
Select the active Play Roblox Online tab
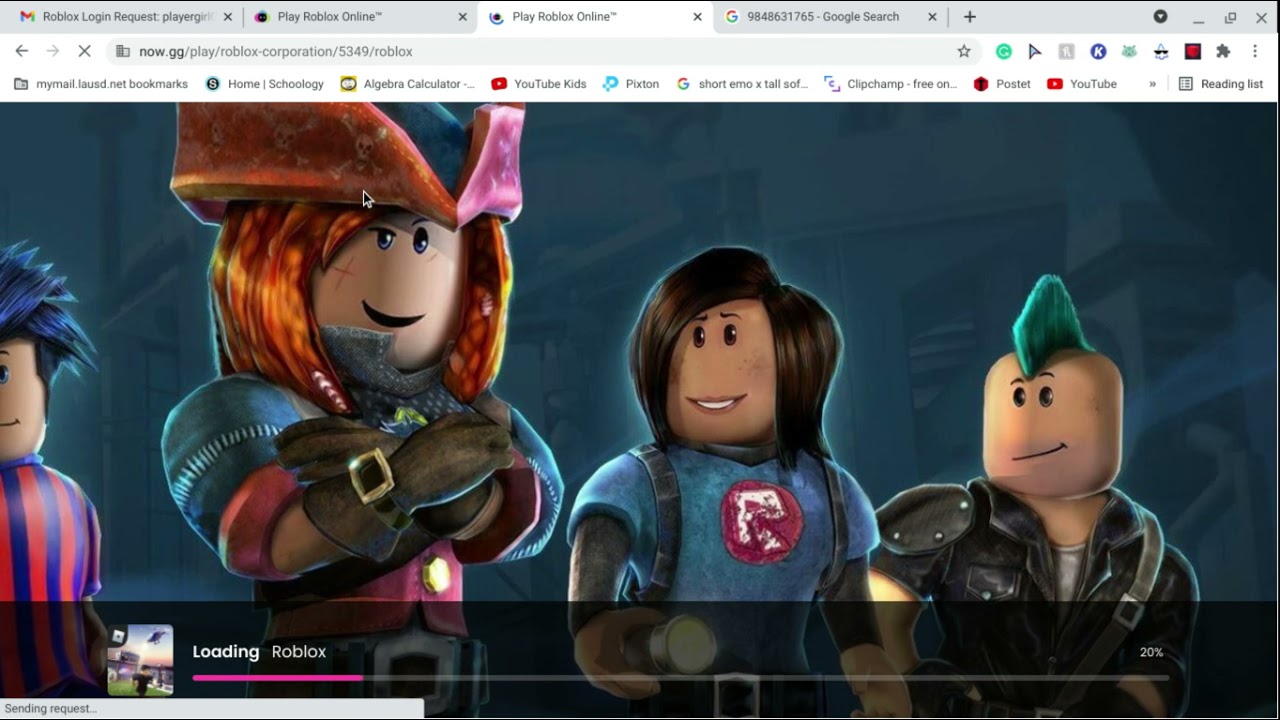pyautogui.click(x=594, y=17)
